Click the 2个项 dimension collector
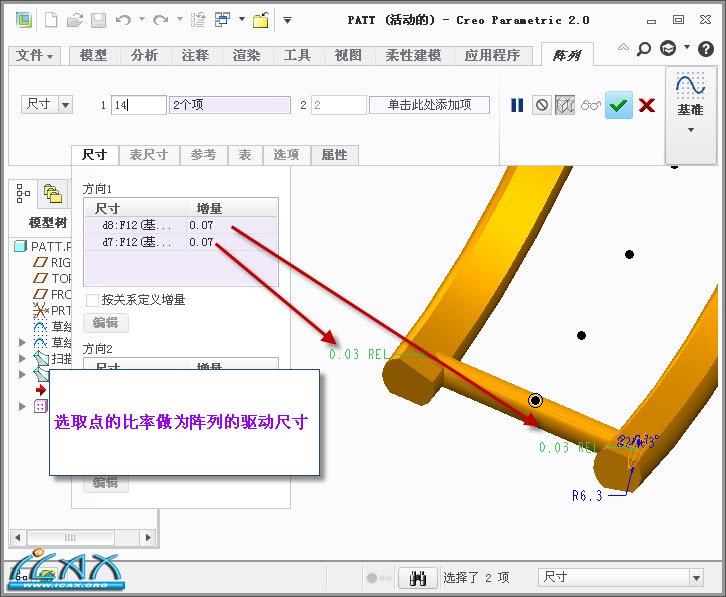The image size is (726, 597). click(230, 105)
